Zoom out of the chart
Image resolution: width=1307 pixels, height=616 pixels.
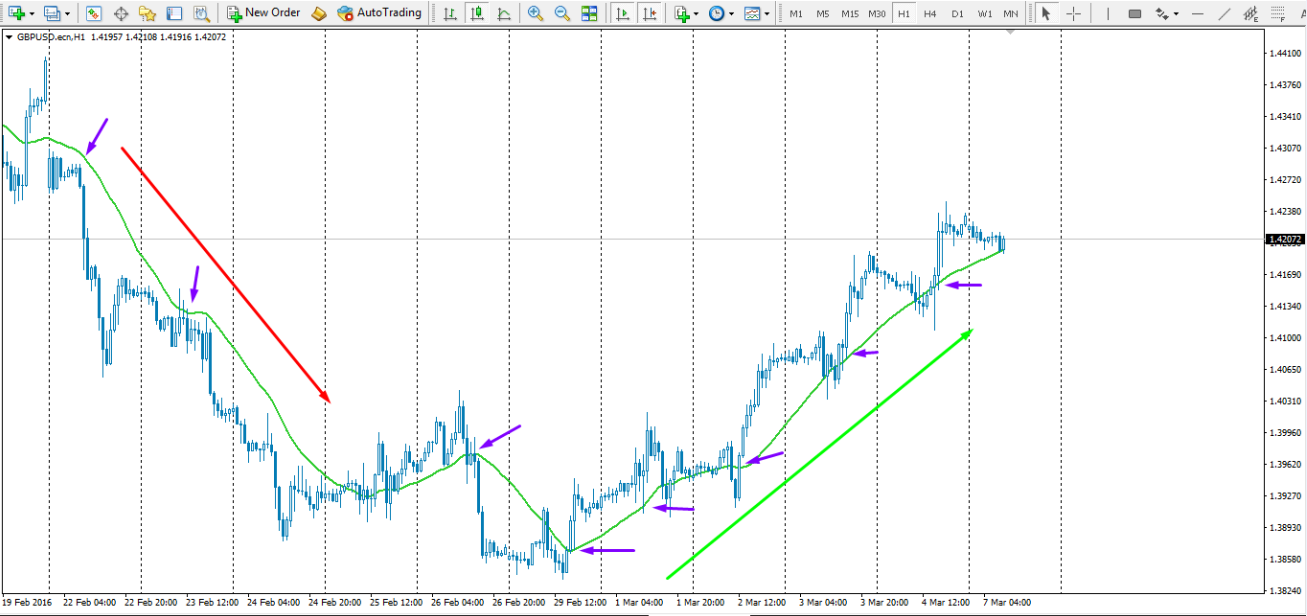[562, 13]
